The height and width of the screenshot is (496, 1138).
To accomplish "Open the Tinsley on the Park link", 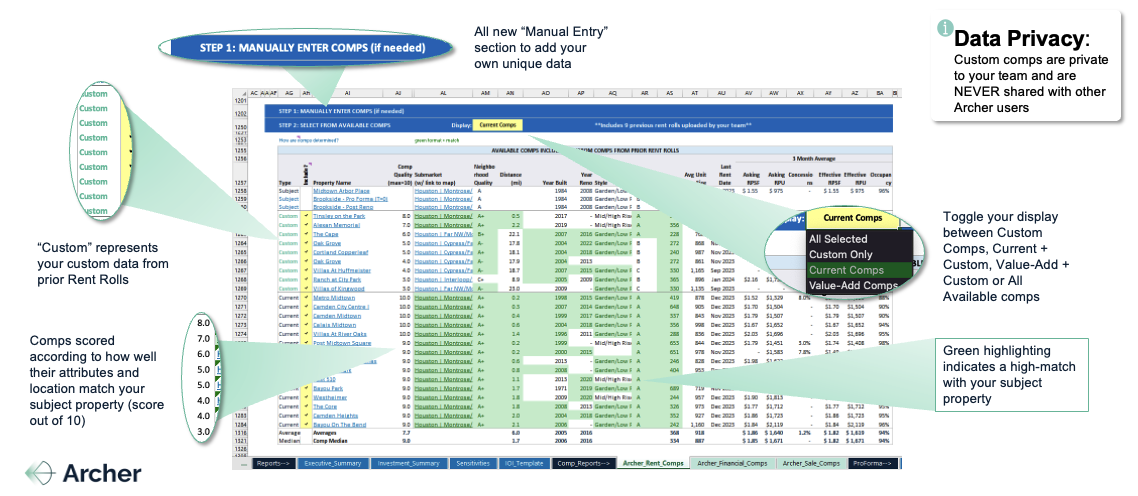I will (x=337, y=216).
